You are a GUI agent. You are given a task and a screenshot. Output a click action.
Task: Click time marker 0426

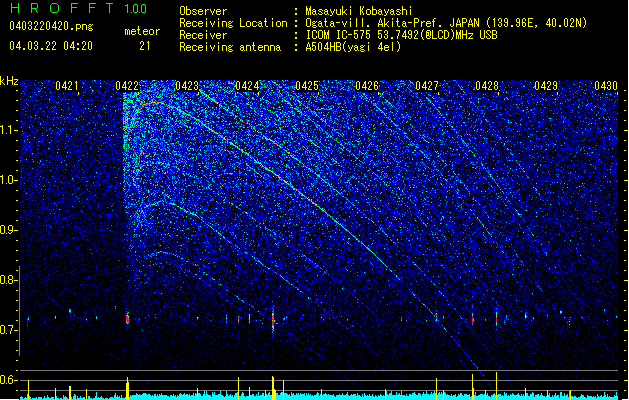(x=367, y=86)
